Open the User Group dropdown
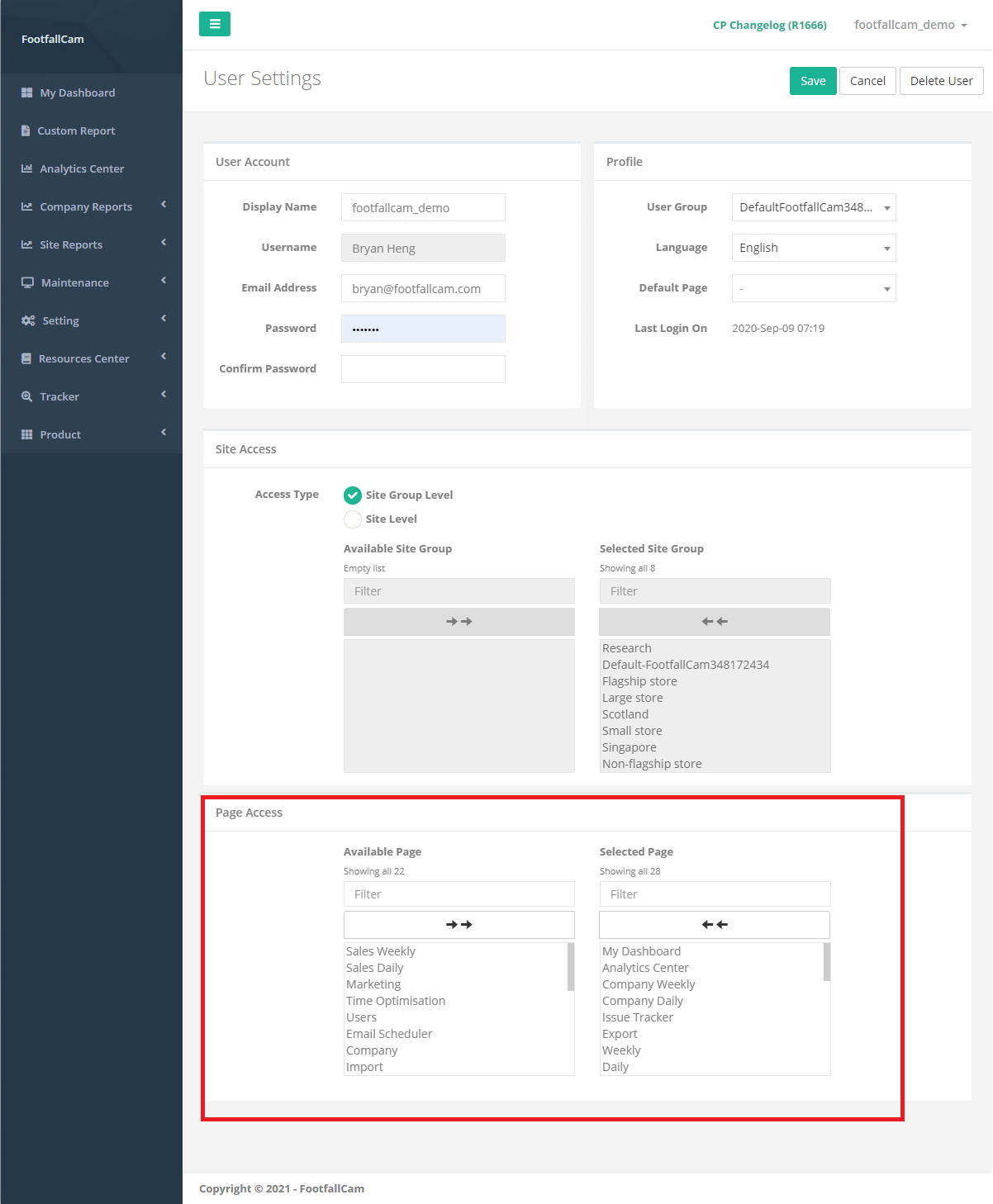The height and width of the screenshot is (1204, 993). pyautogui.click(x=813, y=207)
